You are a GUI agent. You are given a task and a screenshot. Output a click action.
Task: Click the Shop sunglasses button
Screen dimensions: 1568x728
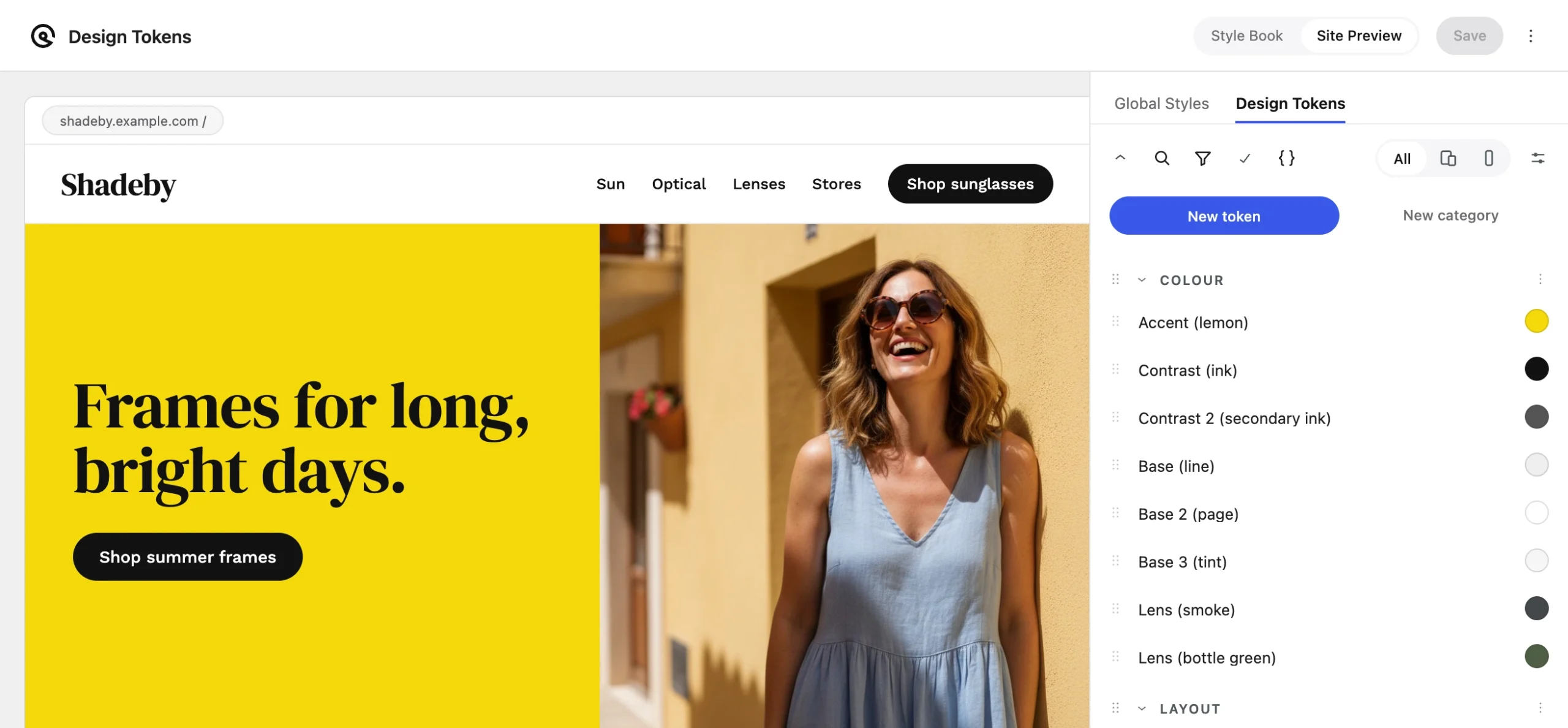click(x=970, y=184)
